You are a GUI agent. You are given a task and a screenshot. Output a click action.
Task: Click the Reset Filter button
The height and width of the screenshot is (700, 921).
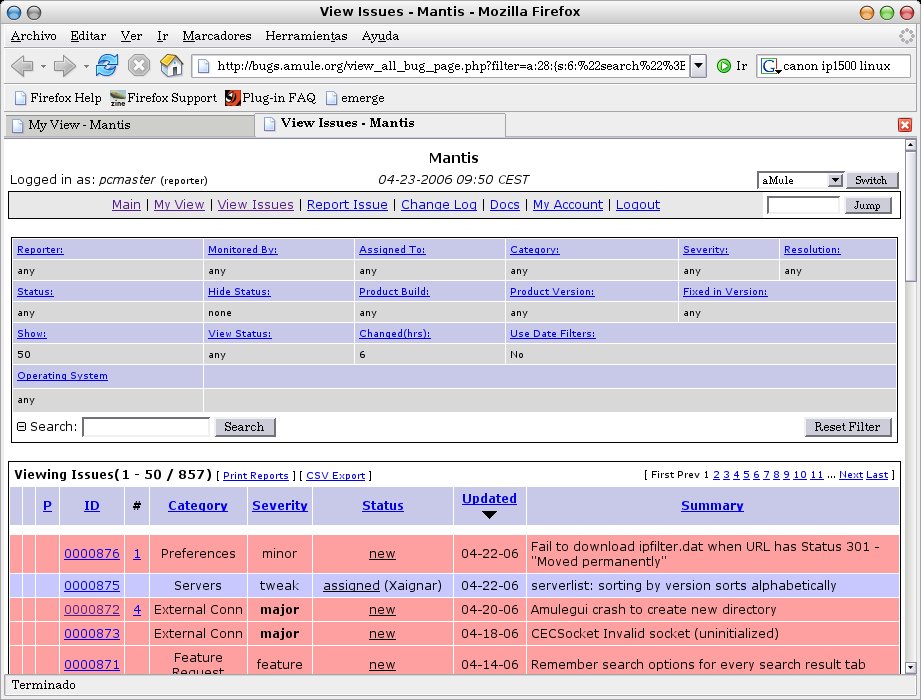(x=846, y=427)
